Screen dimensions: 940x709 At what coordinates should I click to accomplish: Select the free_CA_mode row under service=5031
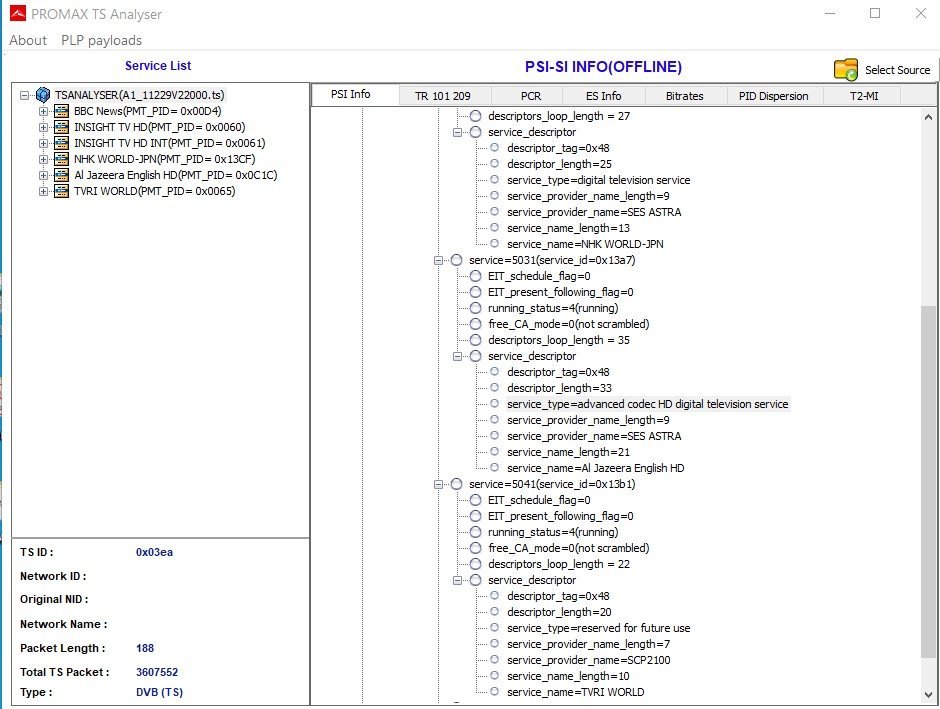(568, 324)
